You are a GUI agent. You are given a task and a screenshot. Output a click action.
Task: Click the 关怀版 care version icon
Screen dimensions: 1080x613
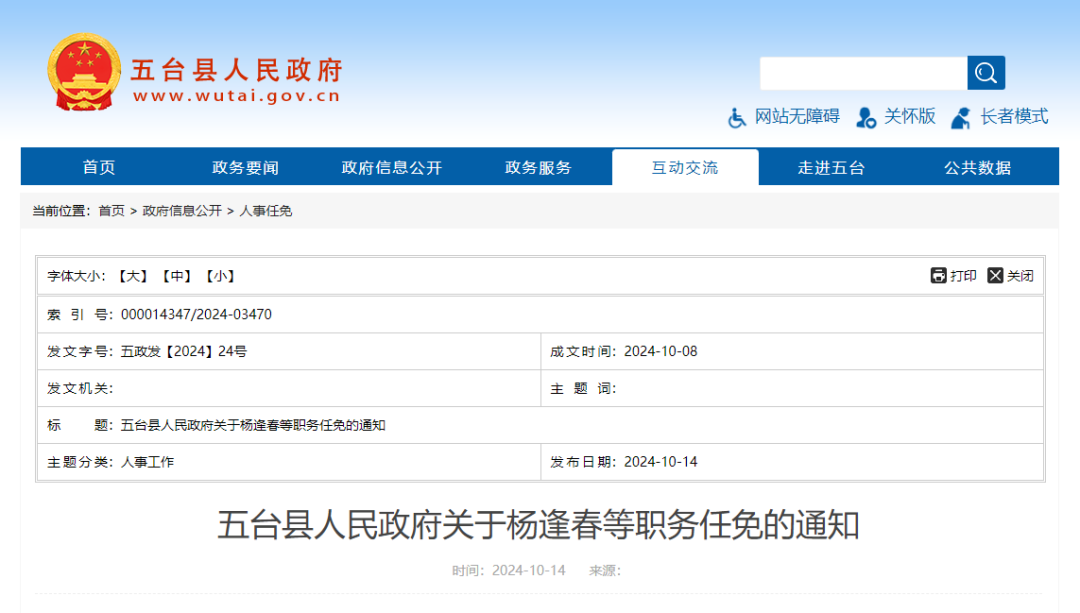(x=866, y=116)
